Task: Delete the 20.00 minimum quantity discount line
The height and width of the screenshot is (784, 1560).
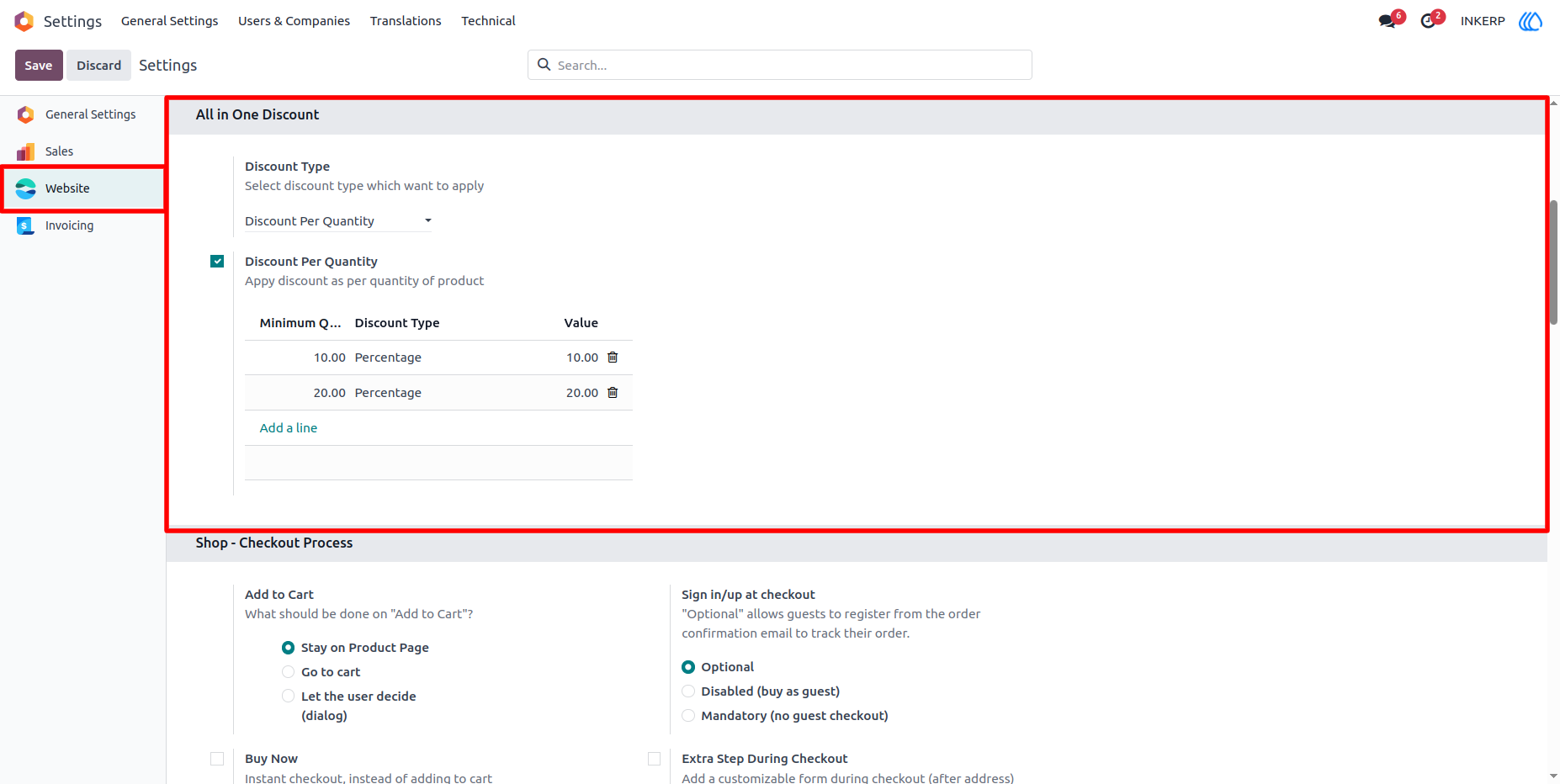Action: coord(613,393)
